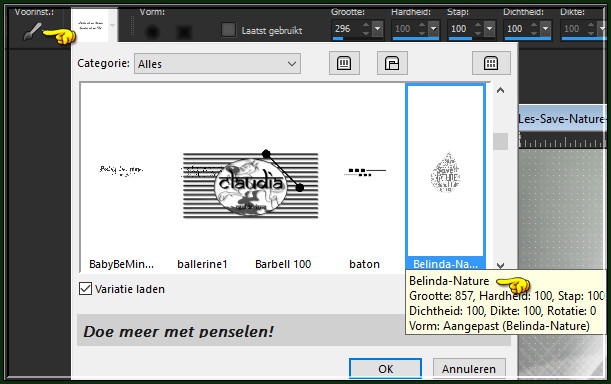Open the resource manager icon beside Categorie
Screen dimensions: 611x384
click(x=344, y=63)
